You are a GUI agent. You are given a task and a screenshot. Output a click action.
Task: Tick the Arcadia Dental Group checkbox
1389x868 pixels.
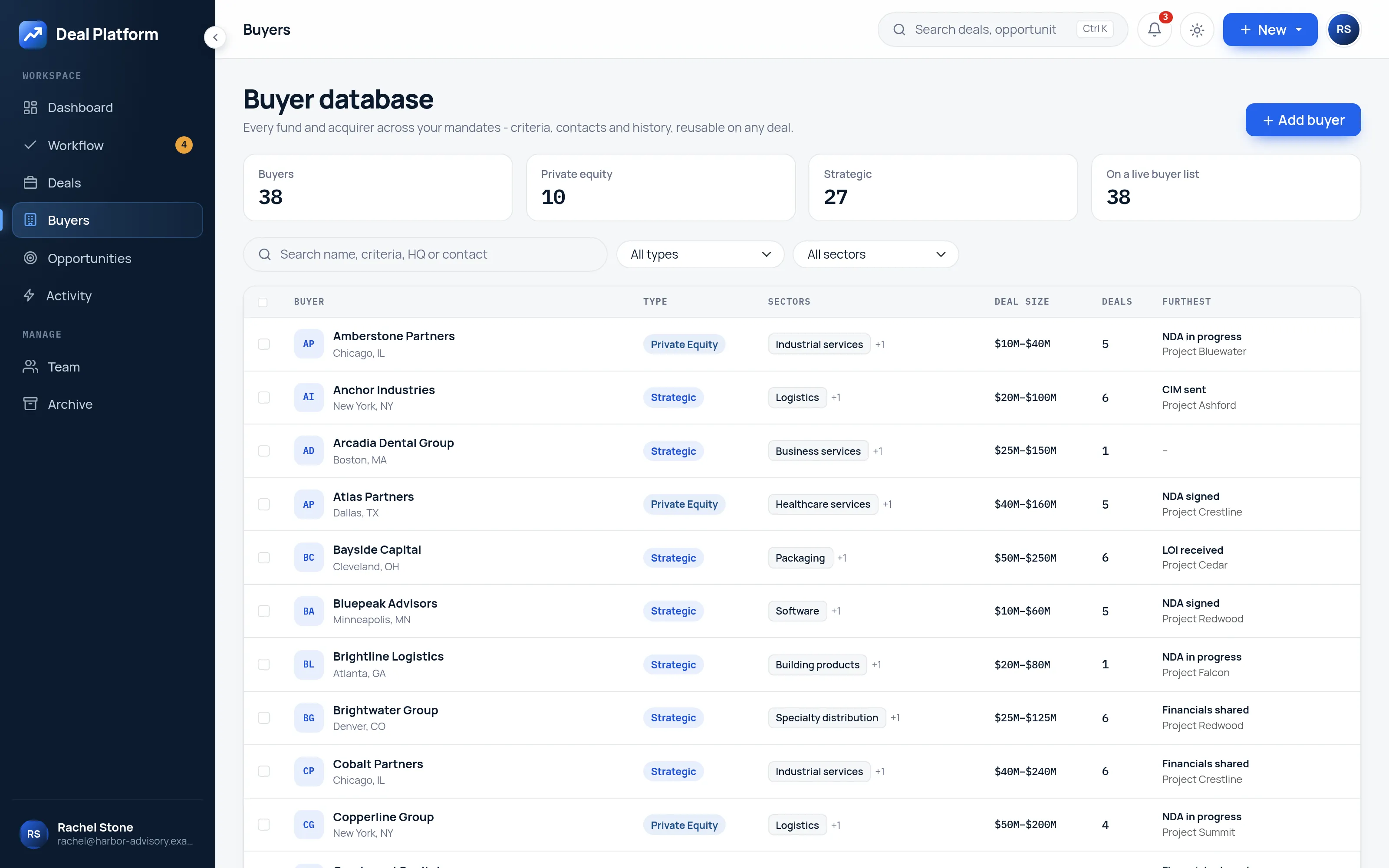[264, 450]
